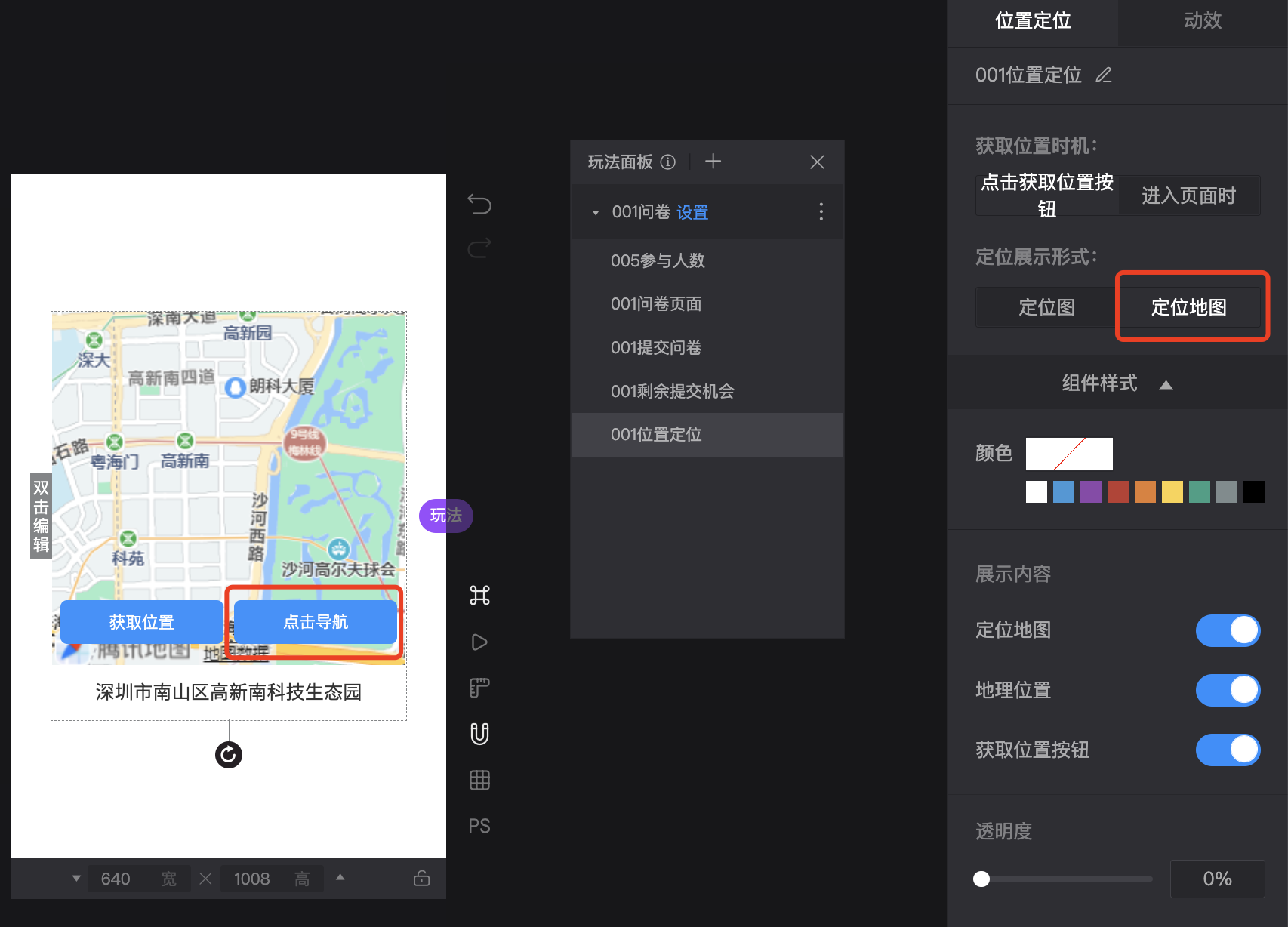Select 001位置定位 in the panel list
Screen dimensions: 1288x927
707,435
